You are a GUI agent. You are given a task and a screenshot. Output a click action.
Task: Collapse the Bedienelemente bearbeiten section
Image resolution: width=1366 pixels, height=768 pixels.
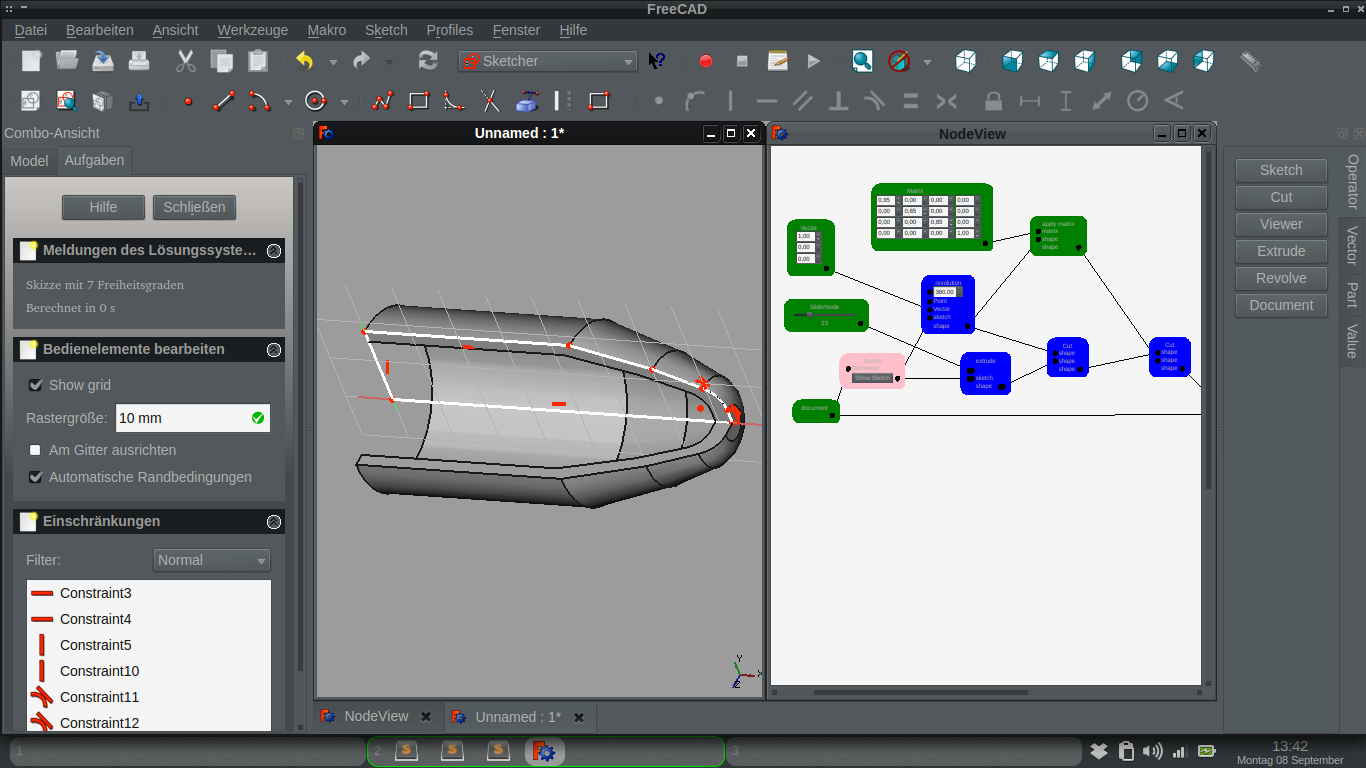(274, 349)
